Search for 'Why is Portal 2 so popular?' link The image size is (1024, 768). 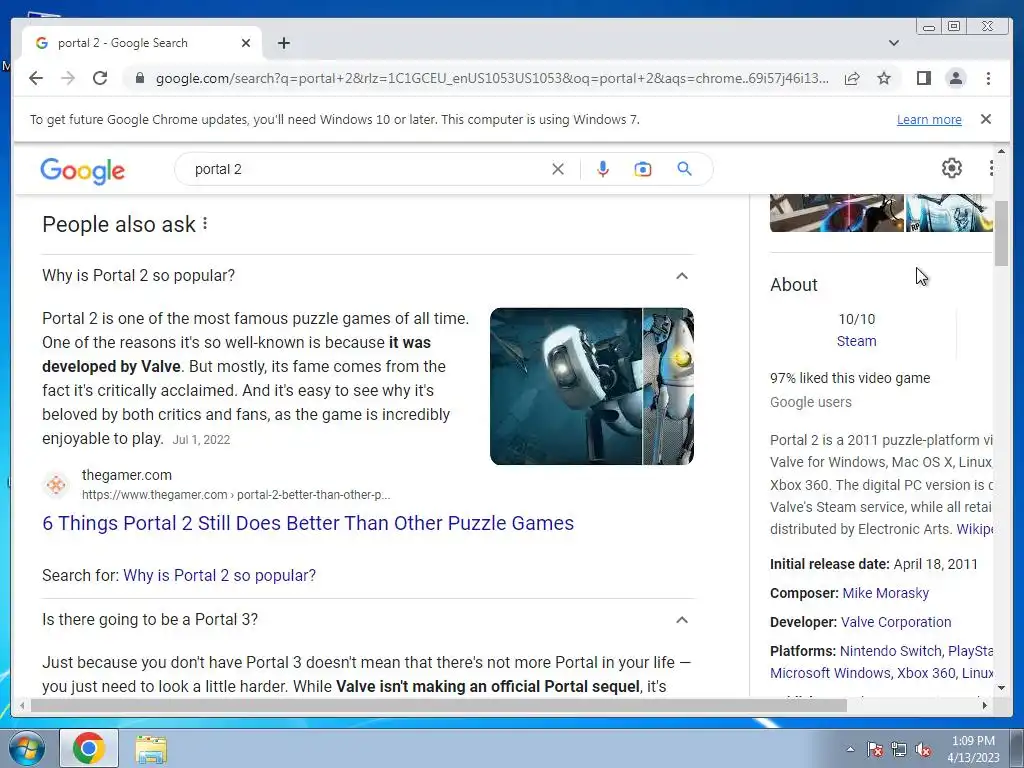[219, 575]
